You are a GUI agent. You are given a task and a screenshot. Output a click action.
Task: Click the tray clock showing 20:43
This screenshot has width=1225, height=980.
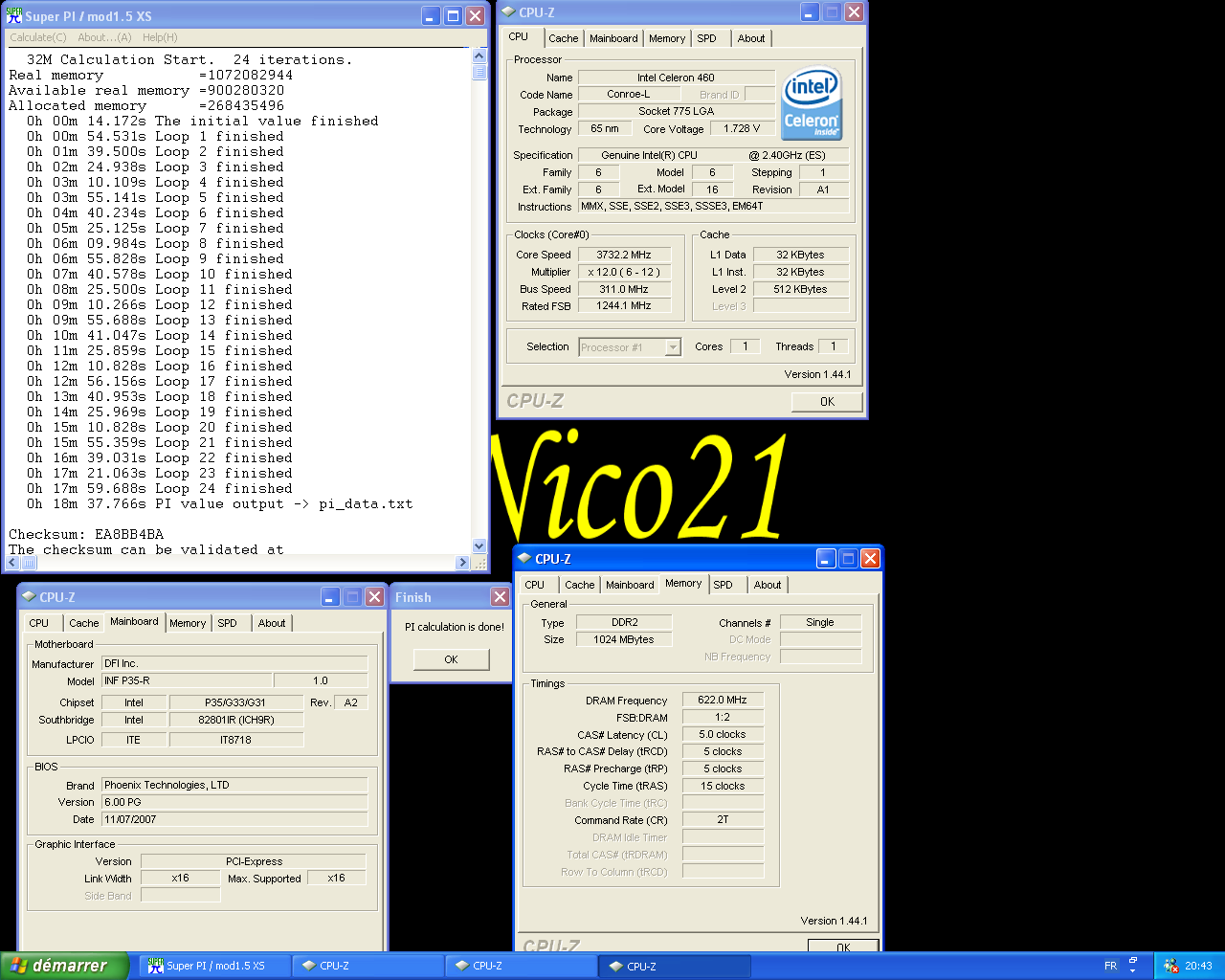point(1198,966)
